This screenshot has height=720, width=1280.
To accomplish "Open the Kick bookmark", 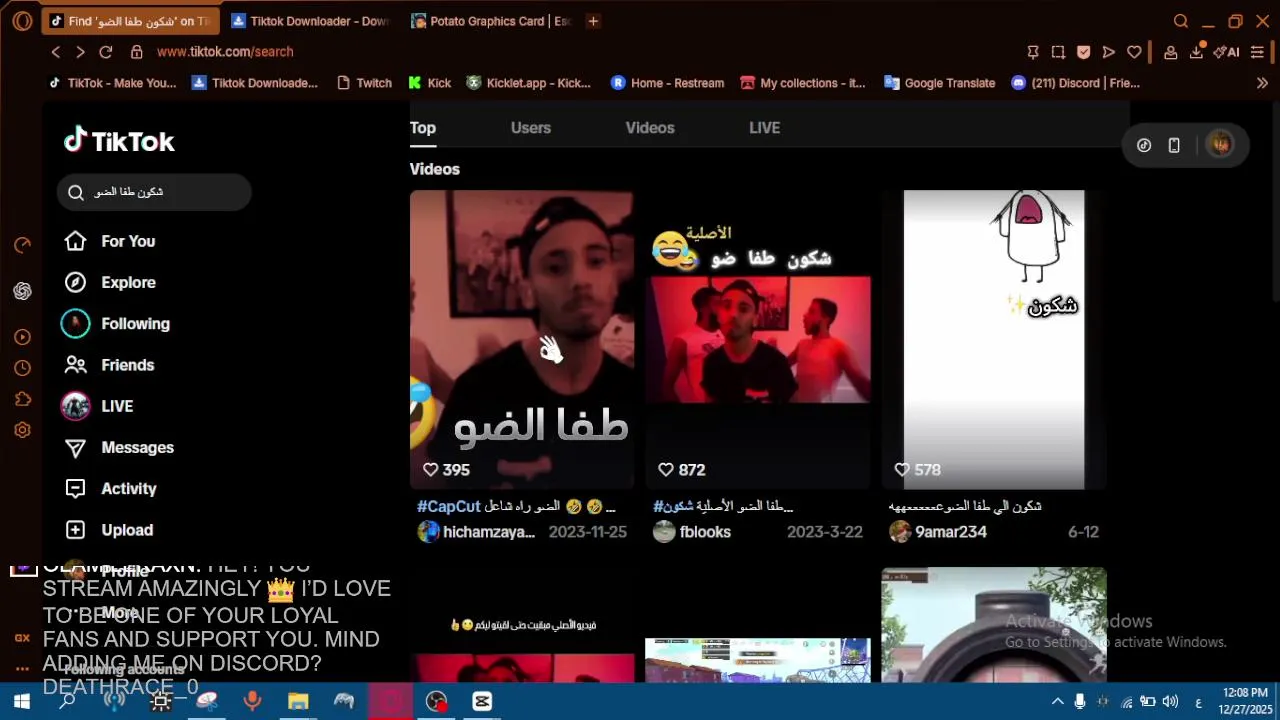I will [430, 83].
